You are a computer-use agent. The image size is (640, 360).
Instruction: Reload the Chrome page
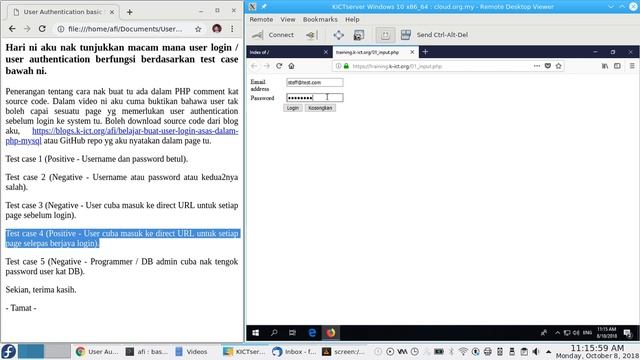42,29
